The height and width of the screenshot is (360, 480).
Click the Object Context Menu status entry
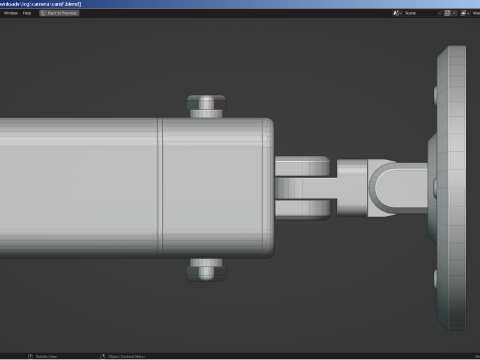(126, 357)
